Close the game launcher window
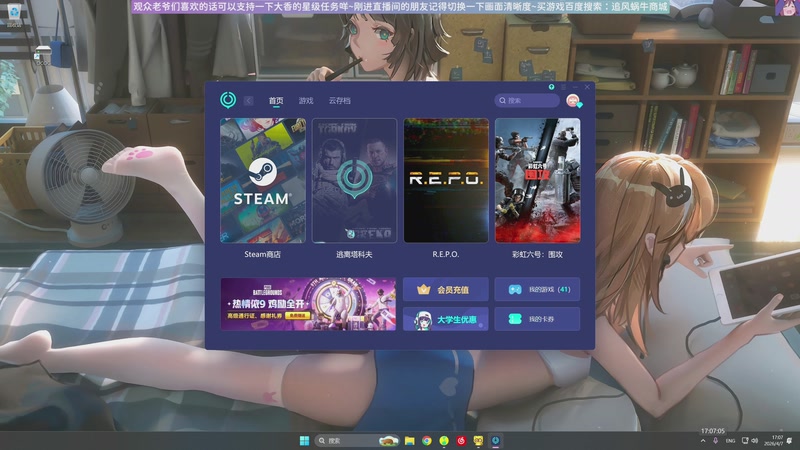 [587, 87]
